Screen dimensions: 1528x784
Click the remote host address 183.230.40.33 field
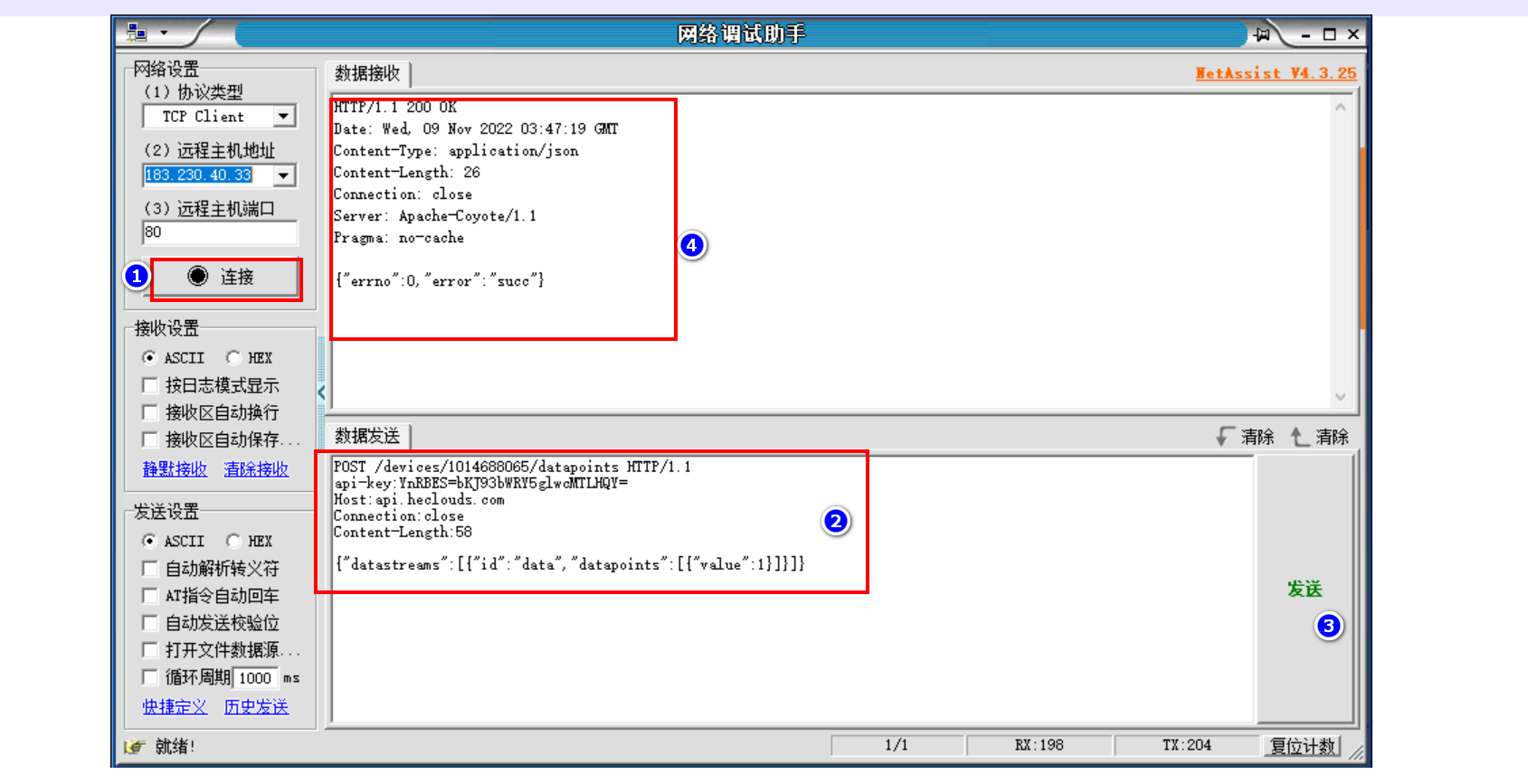[209, 175]
